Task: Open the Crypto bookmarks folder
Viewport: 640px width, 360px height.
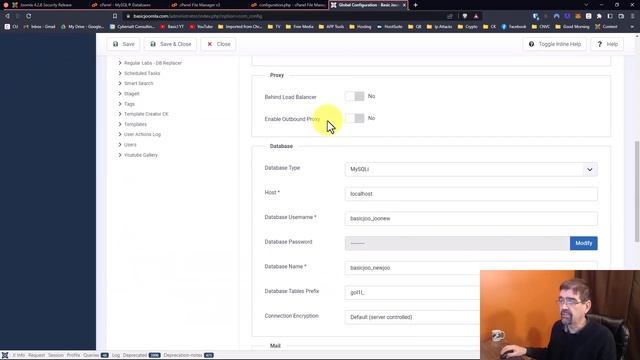Action: point(467,27)
